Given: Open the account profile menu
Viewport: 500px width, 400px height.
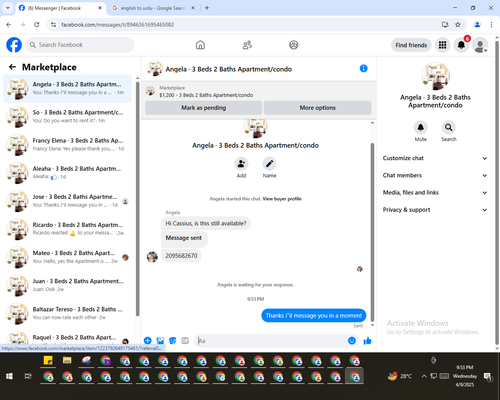Looking at the screenshot, I should (480, 45).
